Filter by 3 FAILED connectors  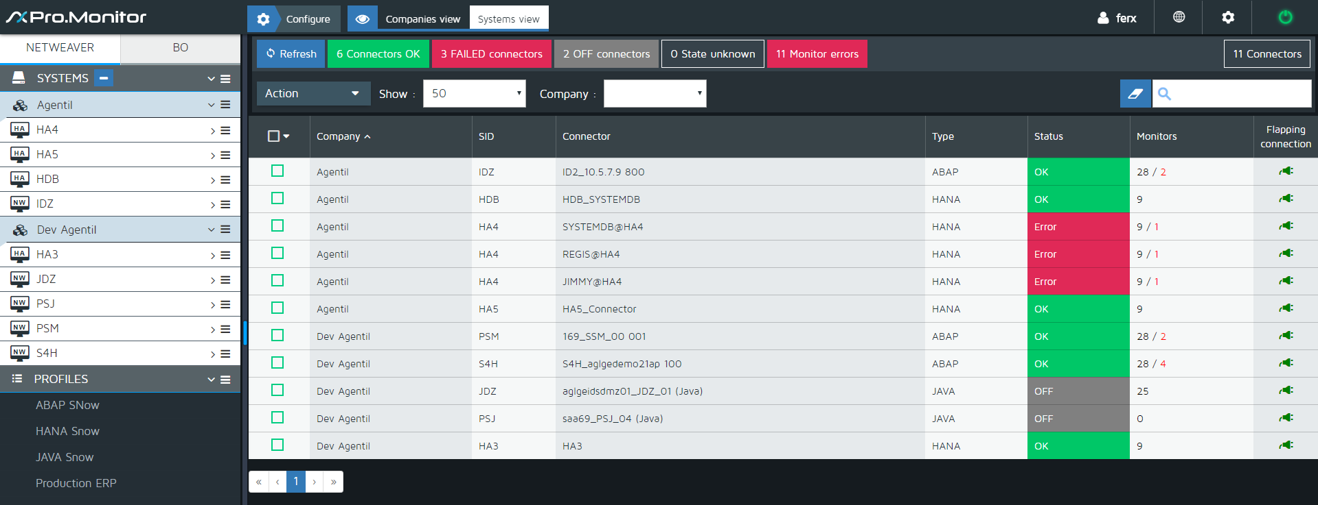point(491,54)
